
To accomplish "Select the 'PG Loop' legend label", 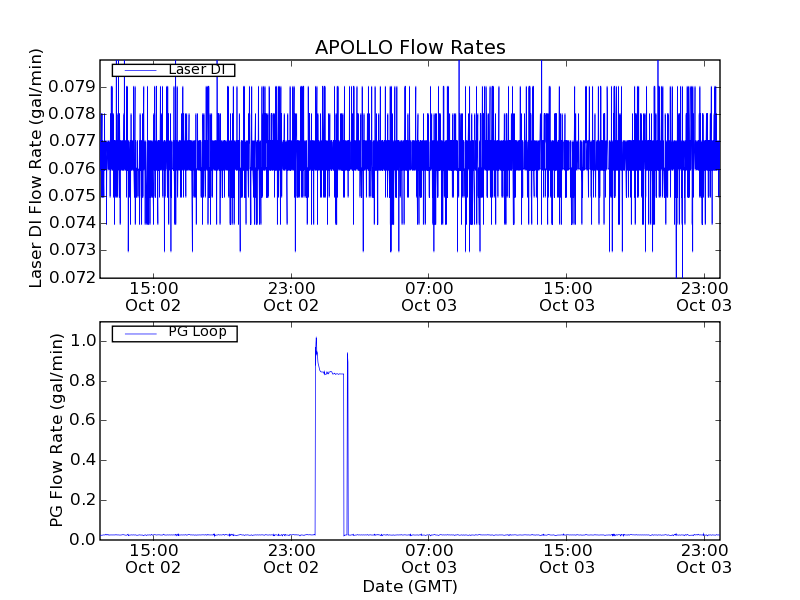I will coord(197,332).
